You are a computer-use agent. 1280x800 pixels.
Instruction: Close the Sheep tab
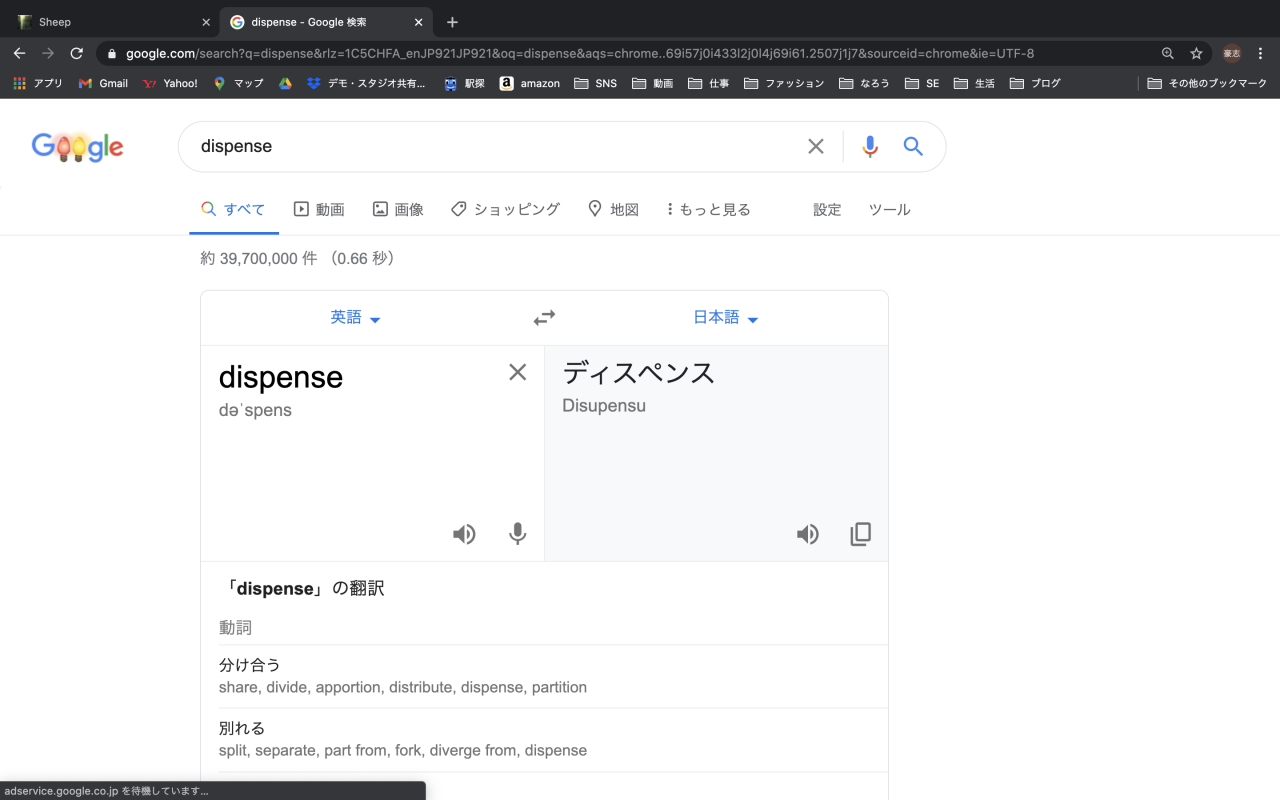[x=206, y=22]
